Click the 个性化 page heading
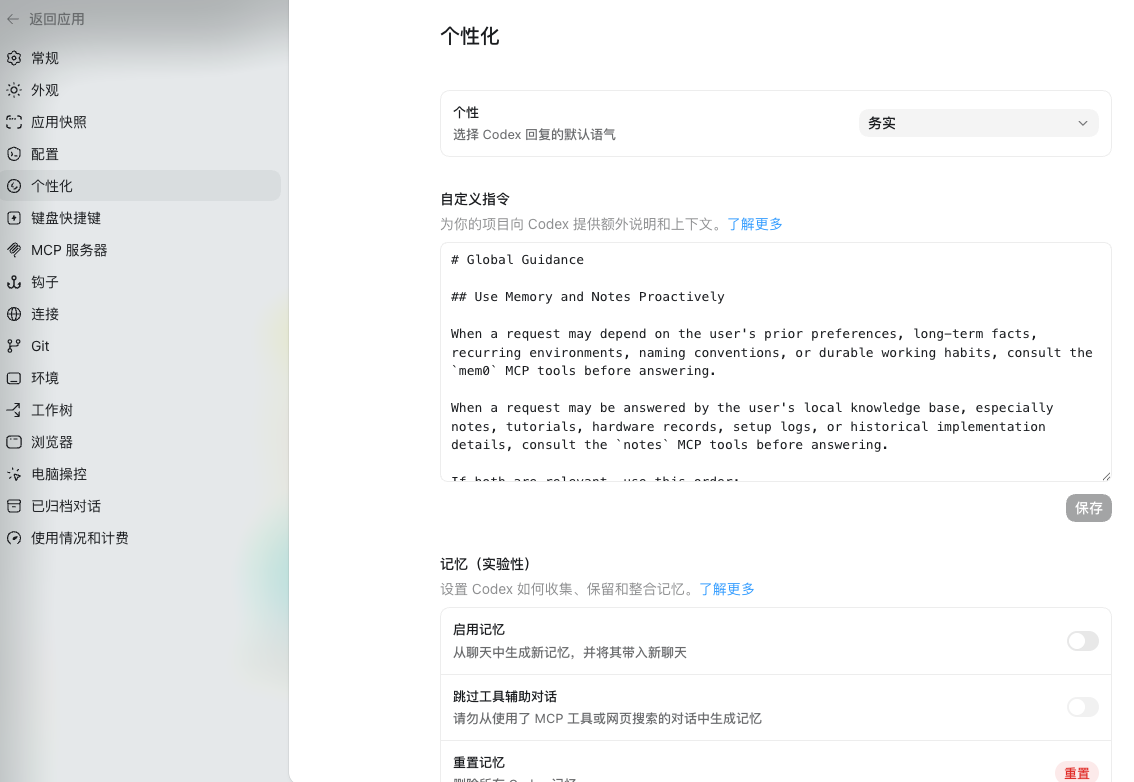The height and width of the screenshot is (782, 1134). [x=470, y=36]
